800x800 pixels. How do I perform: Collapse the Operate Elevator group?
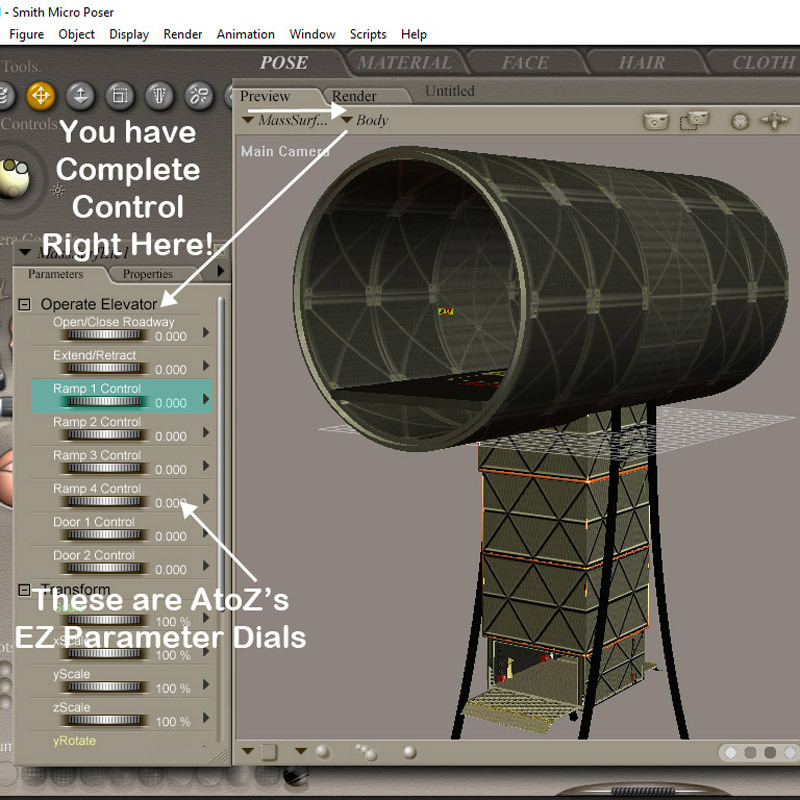pyautogui.click(x=24, y=305)
